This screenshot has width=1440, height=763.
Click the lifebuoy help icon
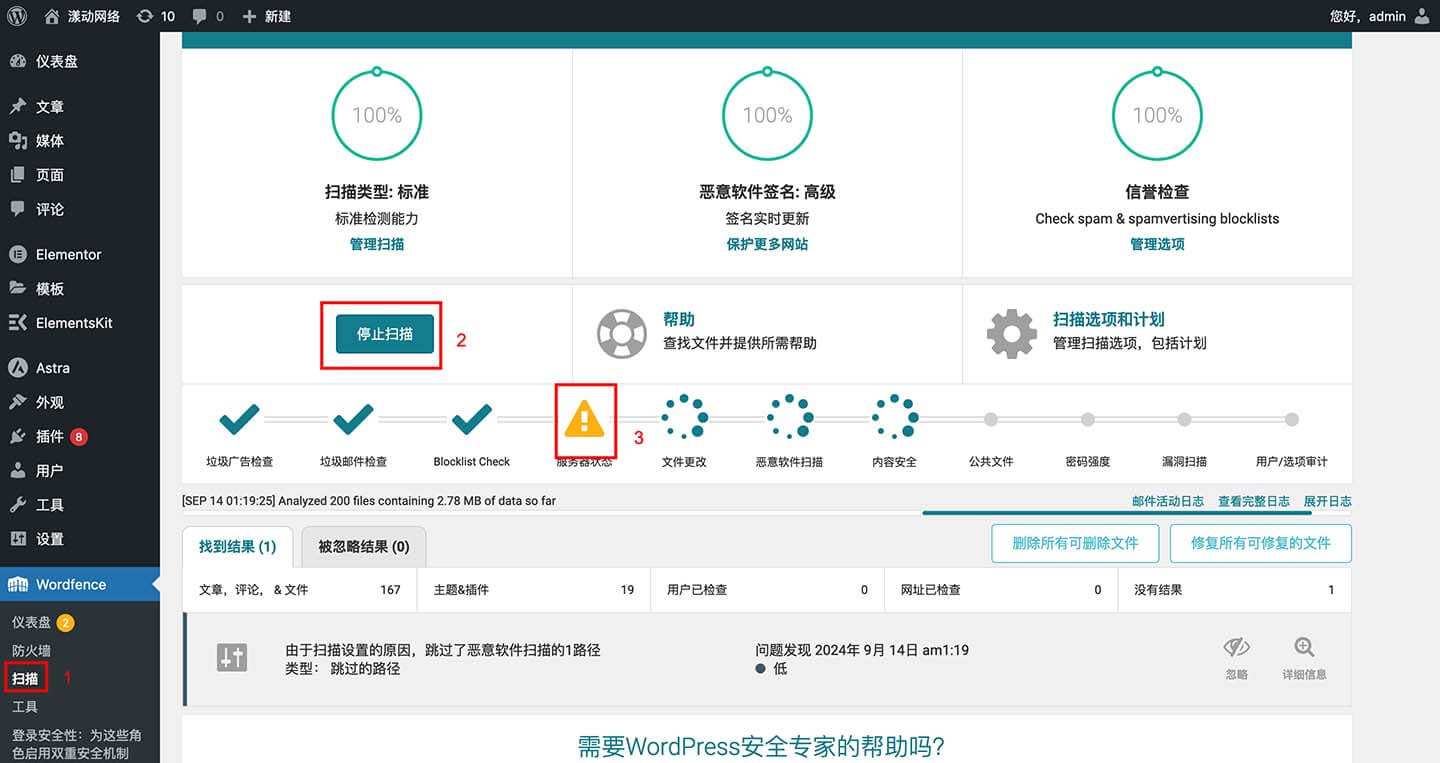(x=622, y=334)
